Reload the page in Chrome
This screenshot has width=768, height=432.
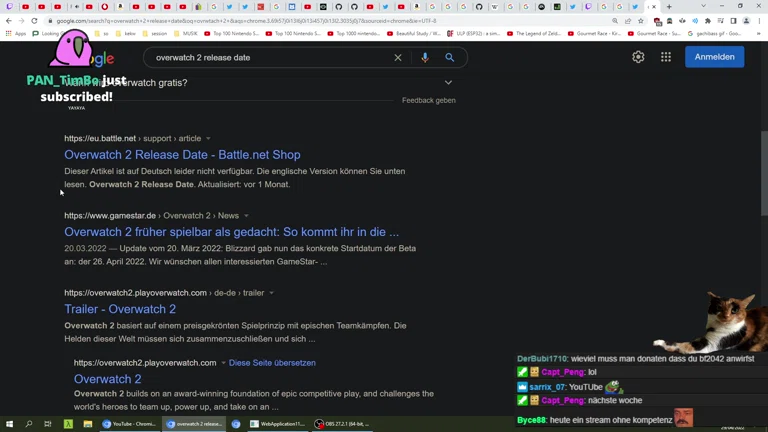click(34, 21)
